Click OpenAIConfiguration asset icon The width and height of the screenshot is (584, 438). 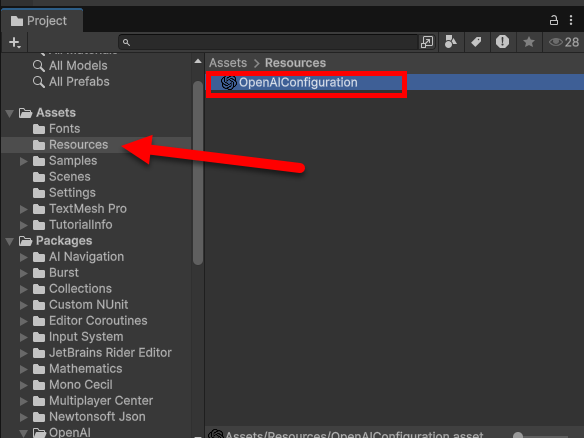(229, 82)
